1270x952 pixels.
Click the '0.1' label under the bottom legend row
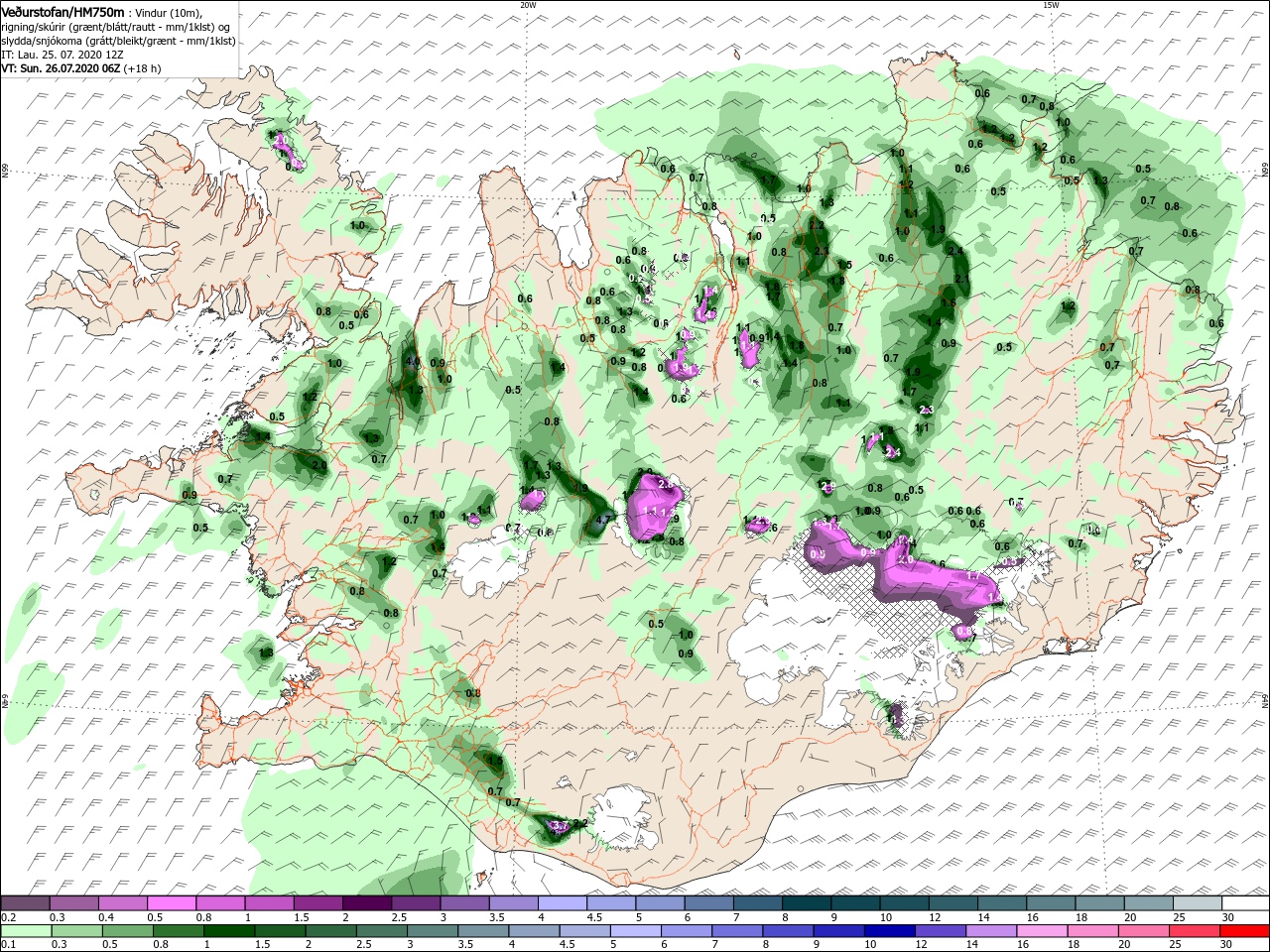point(8,945)
